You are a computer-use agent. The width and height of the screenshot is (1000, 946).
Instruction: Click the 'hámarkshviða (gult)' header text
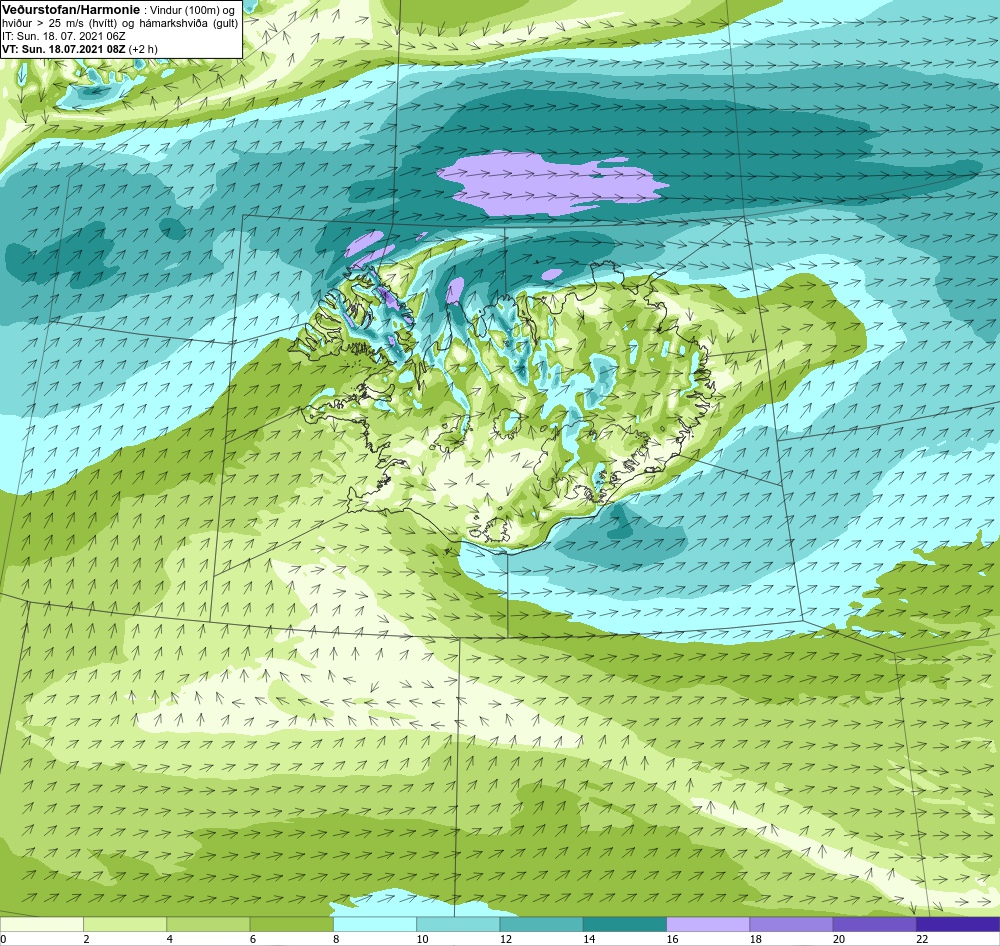point(189,23)
